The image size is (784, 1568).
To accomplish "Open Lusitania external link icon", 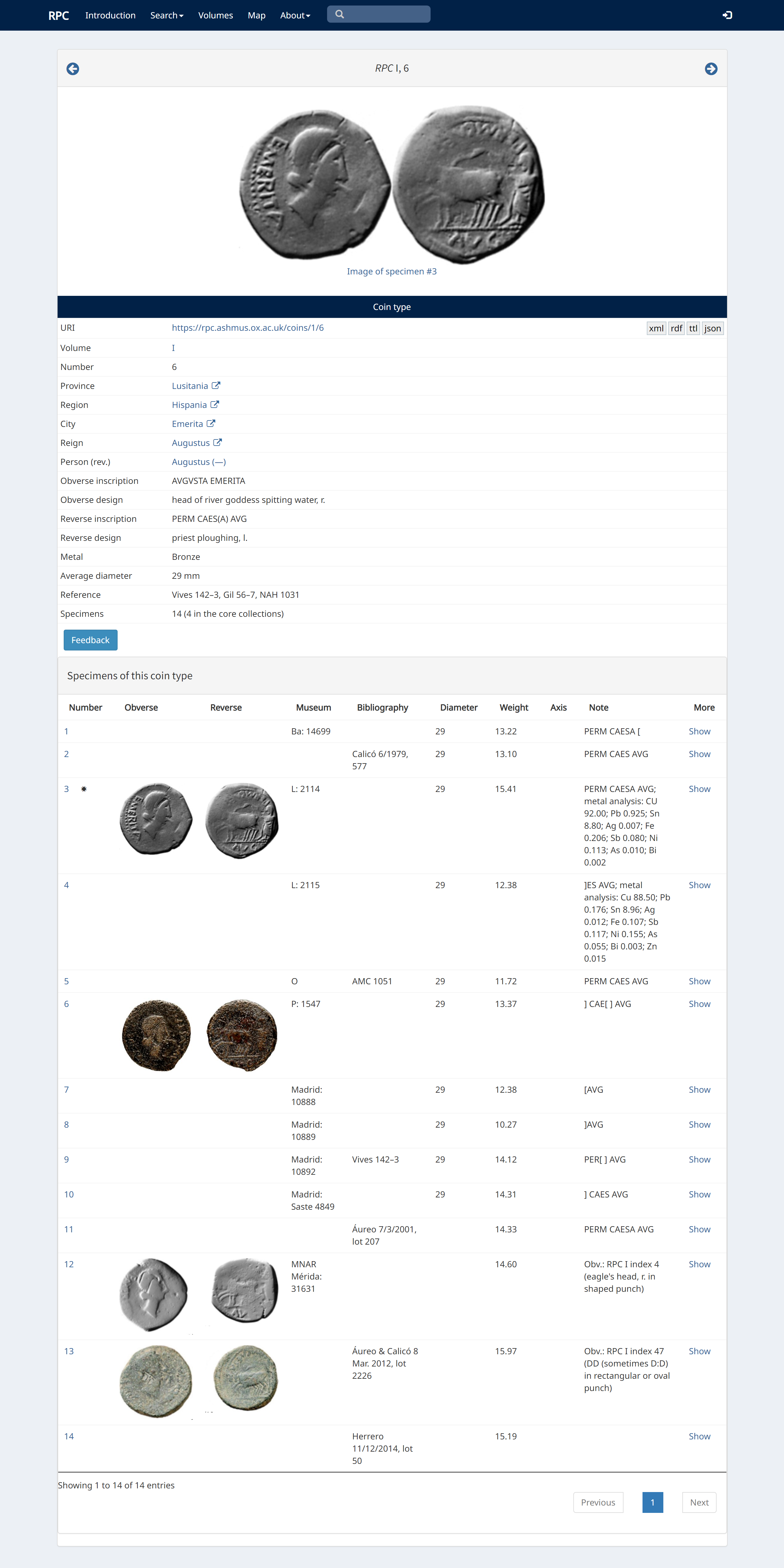I will point(216,385).
